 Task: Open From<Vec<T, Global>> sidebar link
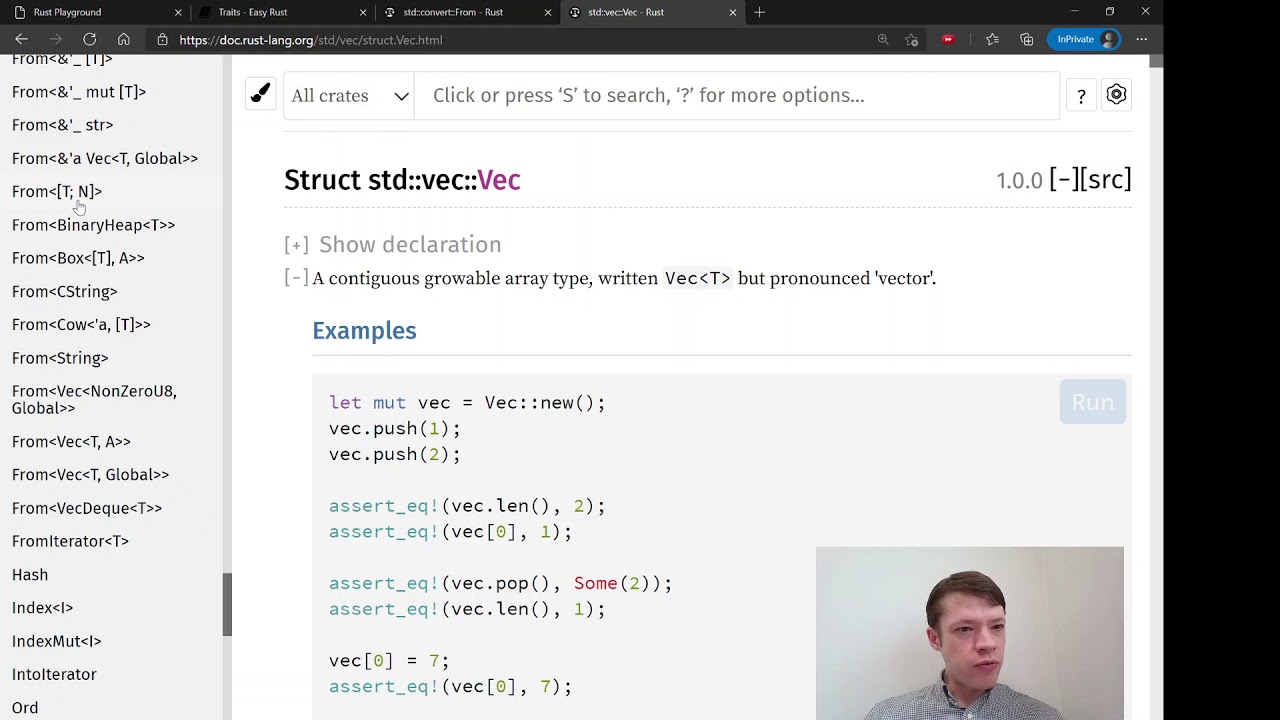(90, 475)
